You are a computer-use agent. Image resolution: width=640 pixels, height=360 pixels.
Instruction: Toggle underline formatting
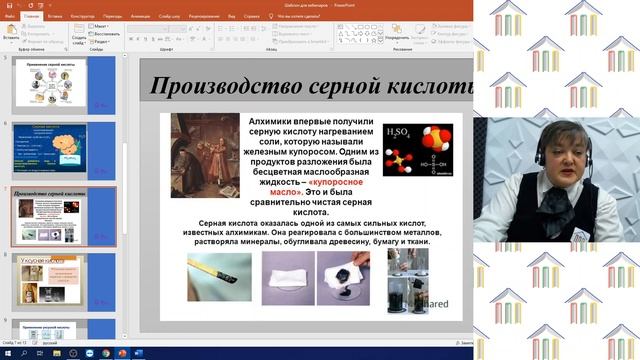(x=145, y=39)
